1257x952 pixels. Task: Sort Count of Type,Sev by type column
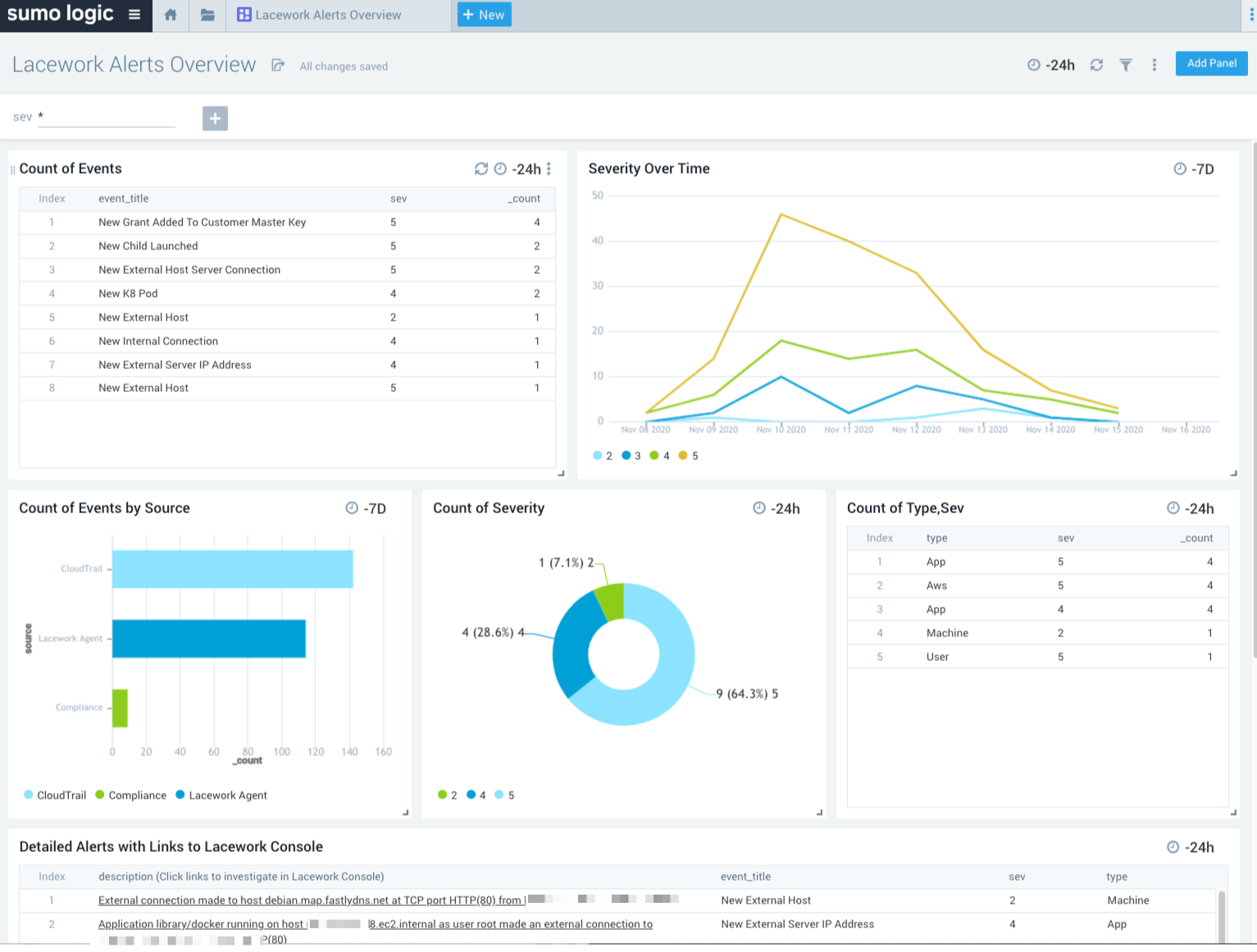(936, 538)
